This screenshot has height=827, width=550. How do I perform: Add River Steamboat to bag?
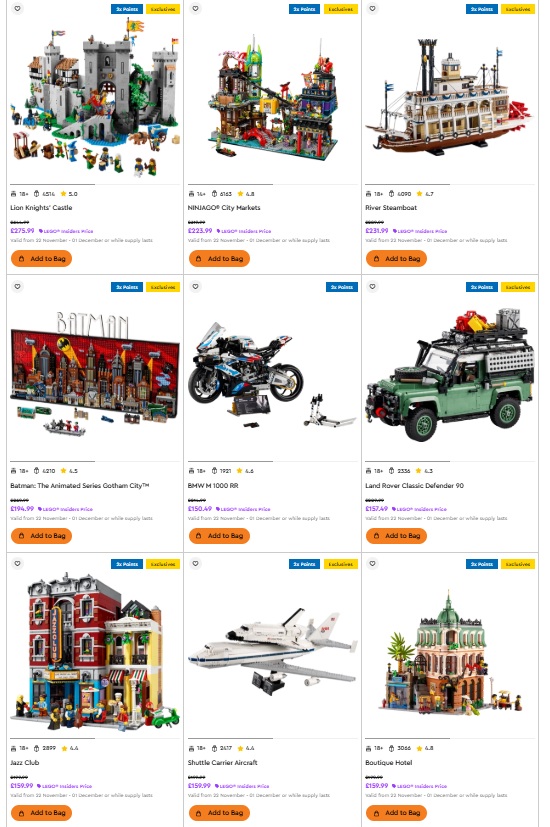(x=397, y=258)
